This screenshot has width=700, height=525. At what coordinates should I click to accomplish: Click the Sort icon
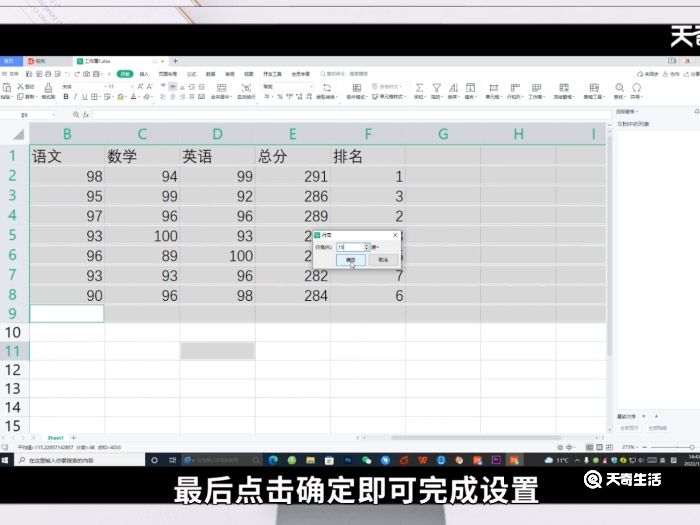coord(453,88)
